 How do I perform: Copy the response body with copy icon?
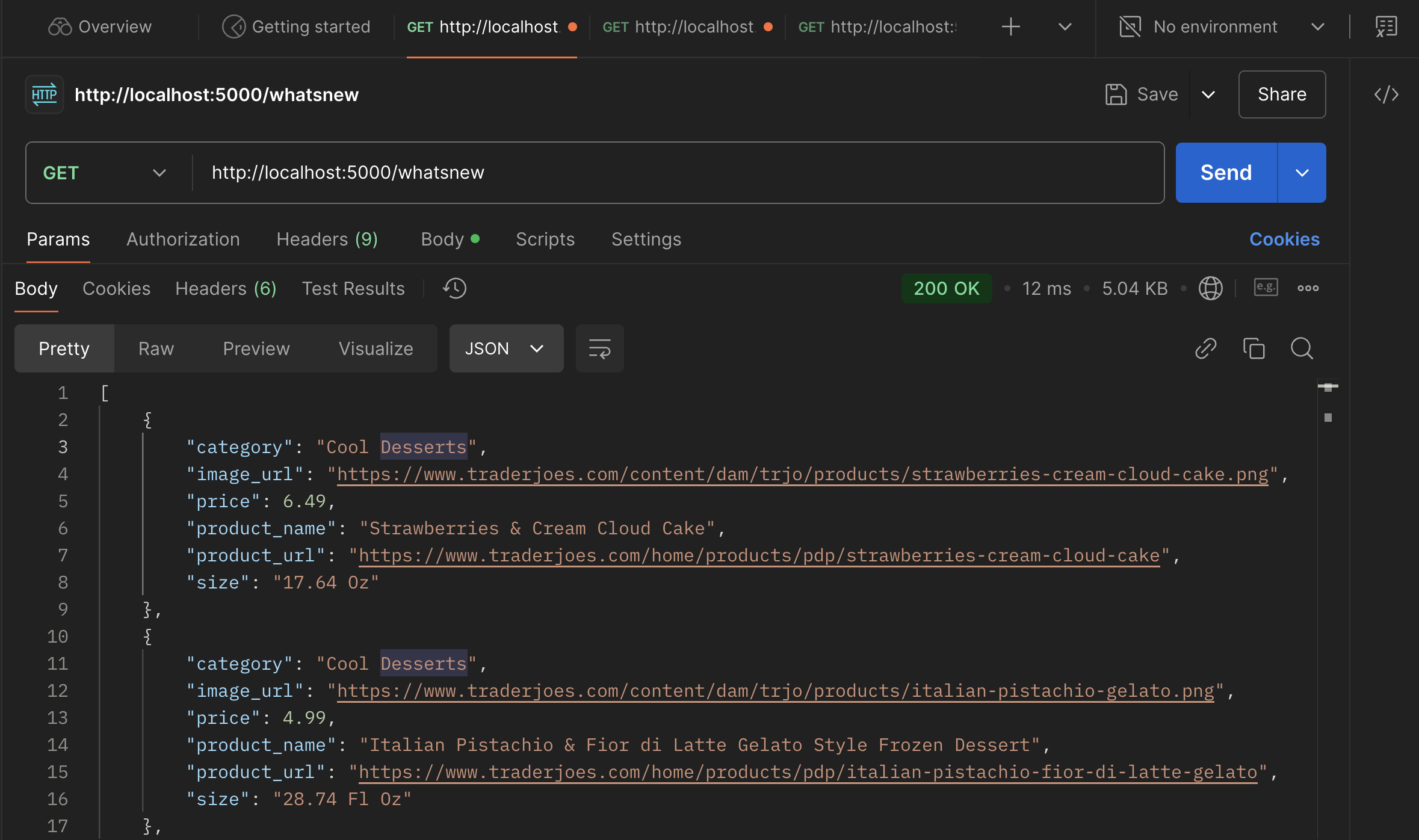[1254, 348]
